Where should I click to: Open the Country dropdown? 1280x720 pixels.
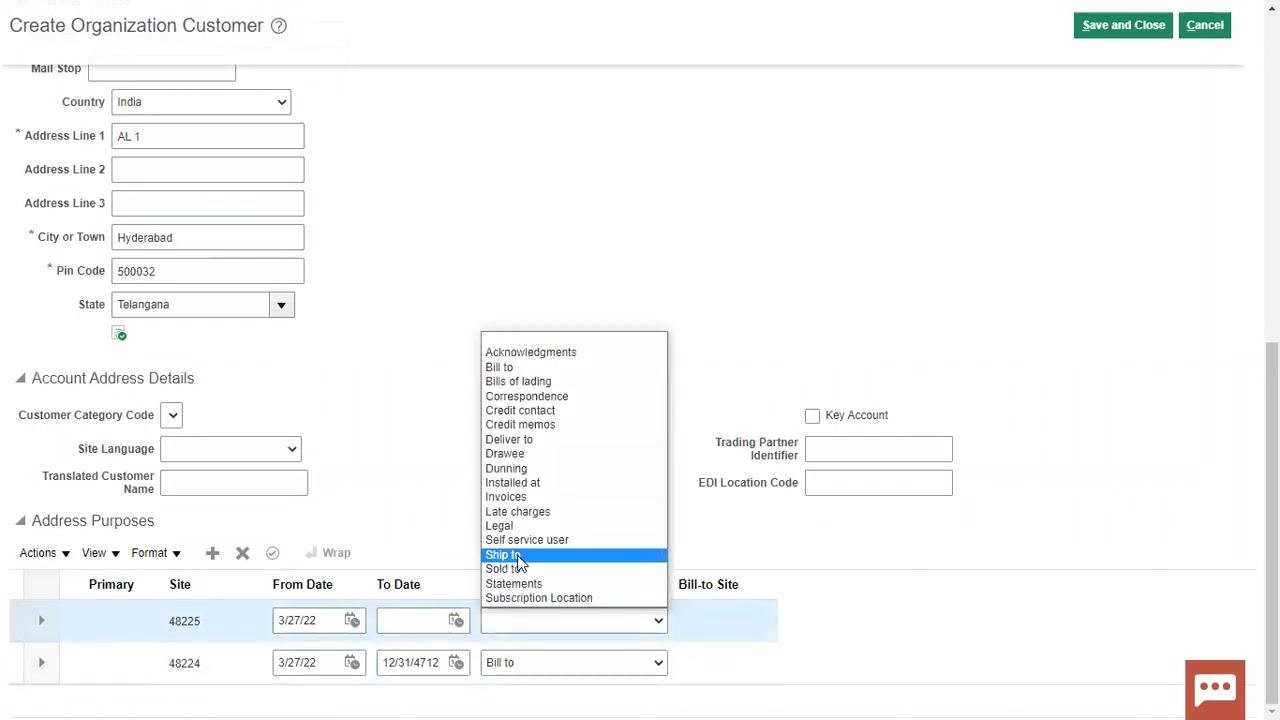point(201,102)
